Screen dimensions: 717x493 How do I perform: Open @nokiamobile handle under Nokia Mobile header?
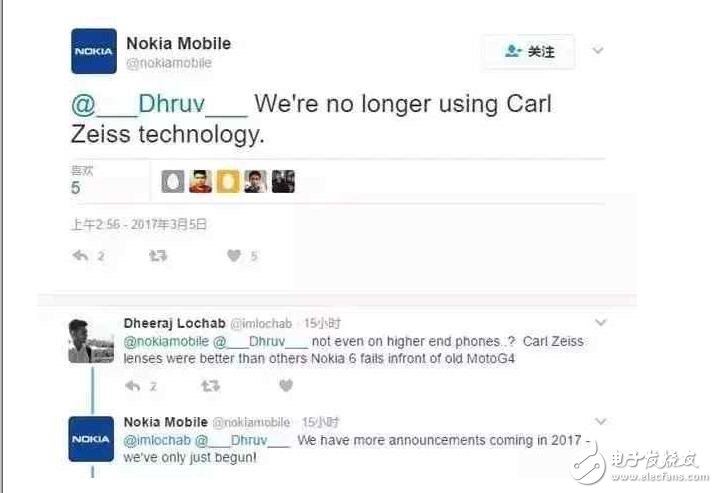(168, 64)
